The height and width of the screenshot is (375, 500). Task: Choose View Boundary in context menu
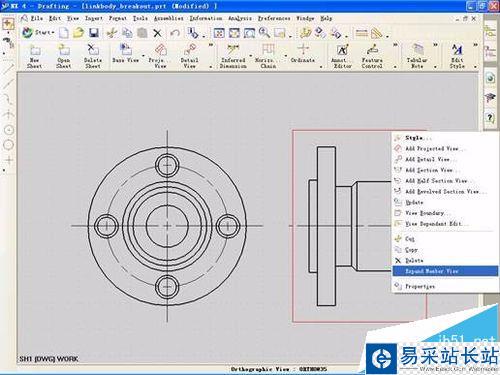[445, 213]
